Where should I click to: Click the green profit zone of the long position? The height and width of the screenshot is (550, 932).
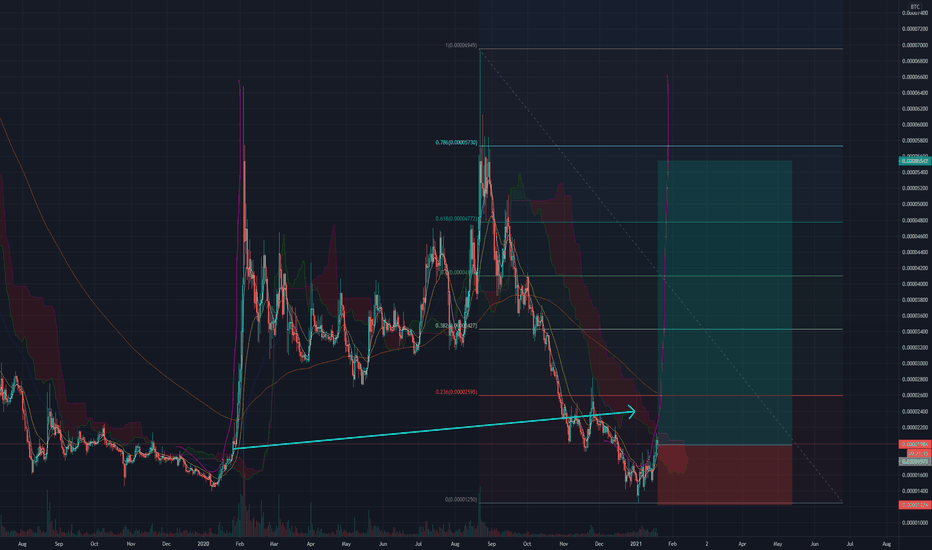725,303
